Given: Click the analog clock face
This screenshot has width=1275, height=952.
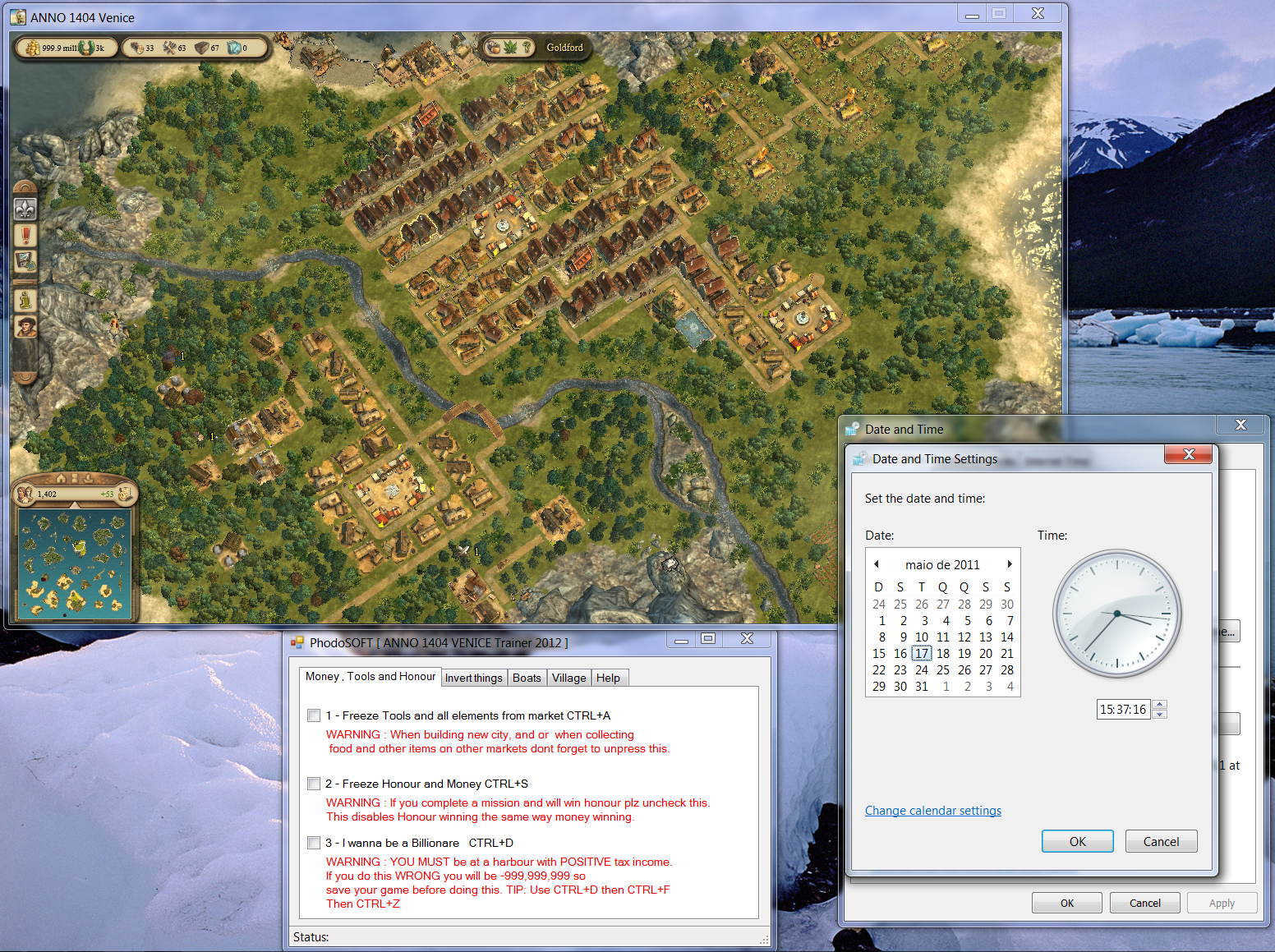Looking at the screenshot, I should coord(1117,614).
